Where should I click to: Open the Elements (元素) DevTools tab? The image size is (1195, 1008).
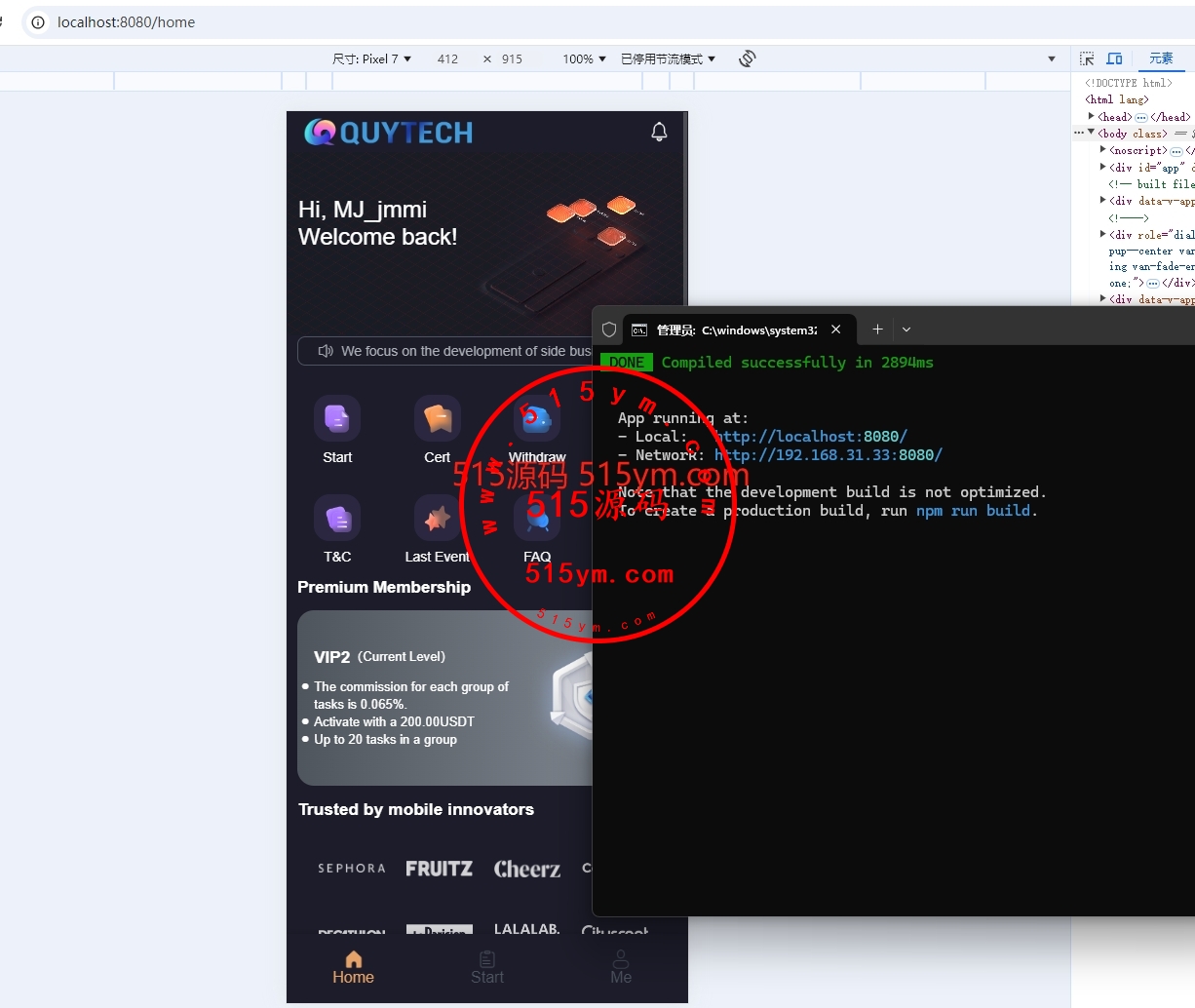pyautogui.click(x=1161, y=58)
